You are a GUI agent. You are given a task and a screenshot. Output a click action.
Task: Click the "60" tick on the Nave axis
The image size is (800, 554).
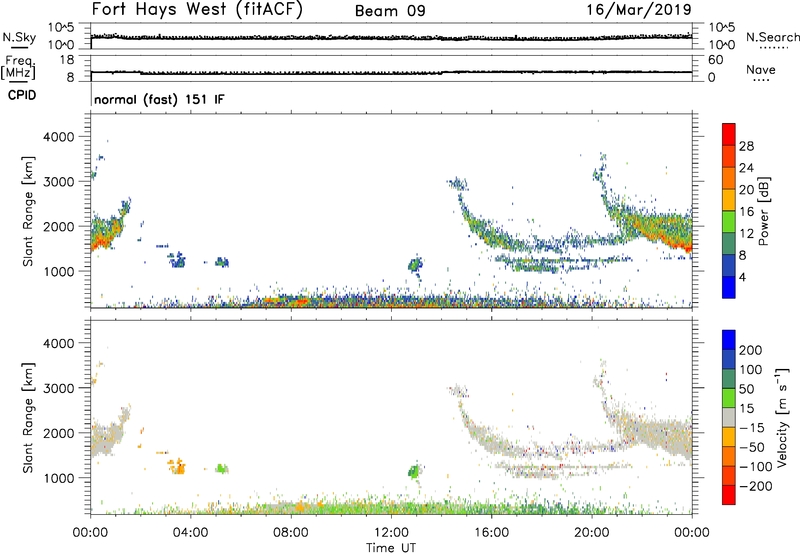[x=715, y=60]
